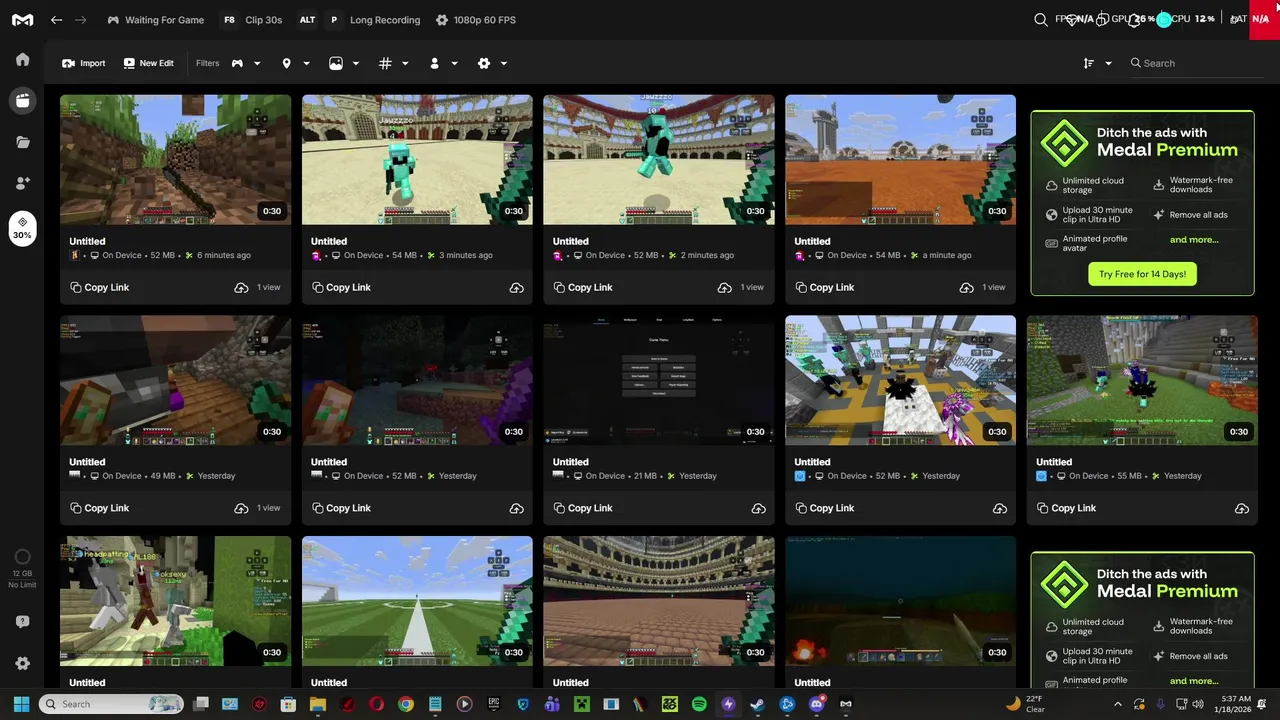Open settings gear in left sidebar
Viewport: 1280px width, 720px height.
[22, 663]
